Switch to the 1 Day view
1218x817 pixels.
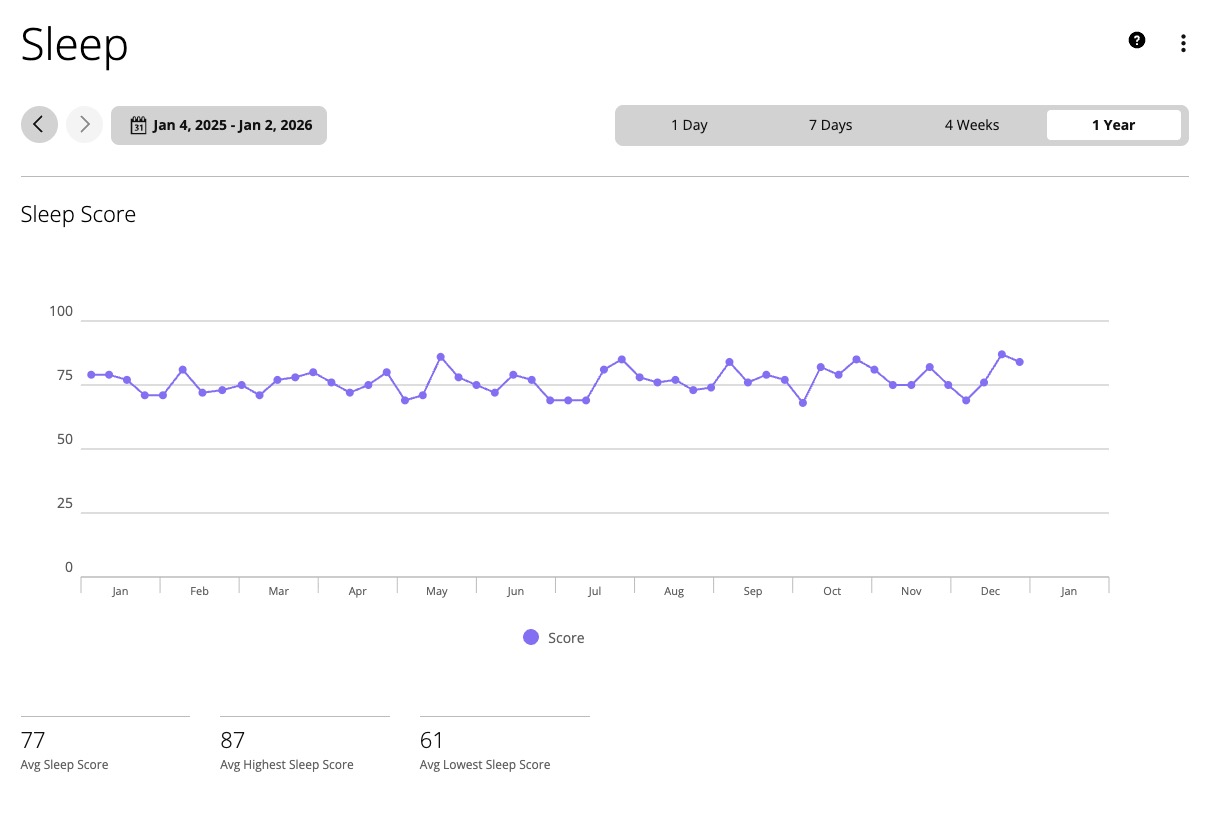tap(689, 125)
